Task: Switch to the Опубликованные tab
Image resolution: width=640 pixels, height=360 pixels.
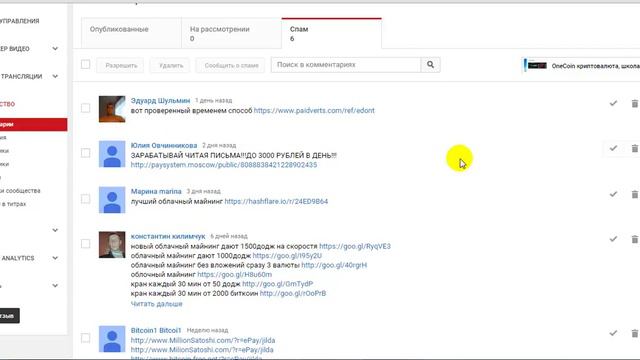Action: (131, 33)
